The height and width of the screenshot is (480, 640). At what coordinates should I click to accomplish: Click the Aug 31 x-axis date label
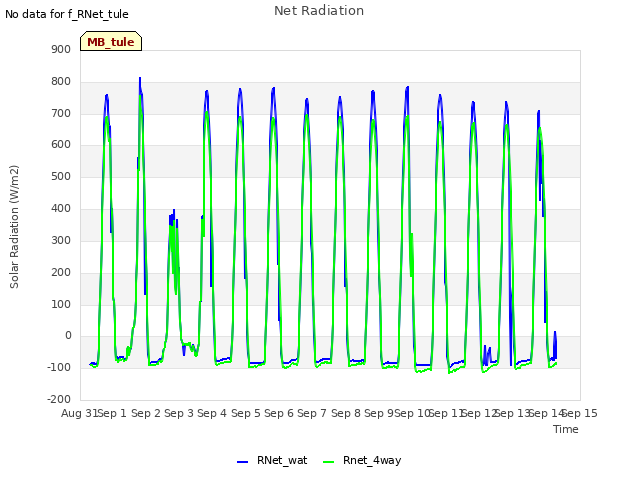click(79, 413)
